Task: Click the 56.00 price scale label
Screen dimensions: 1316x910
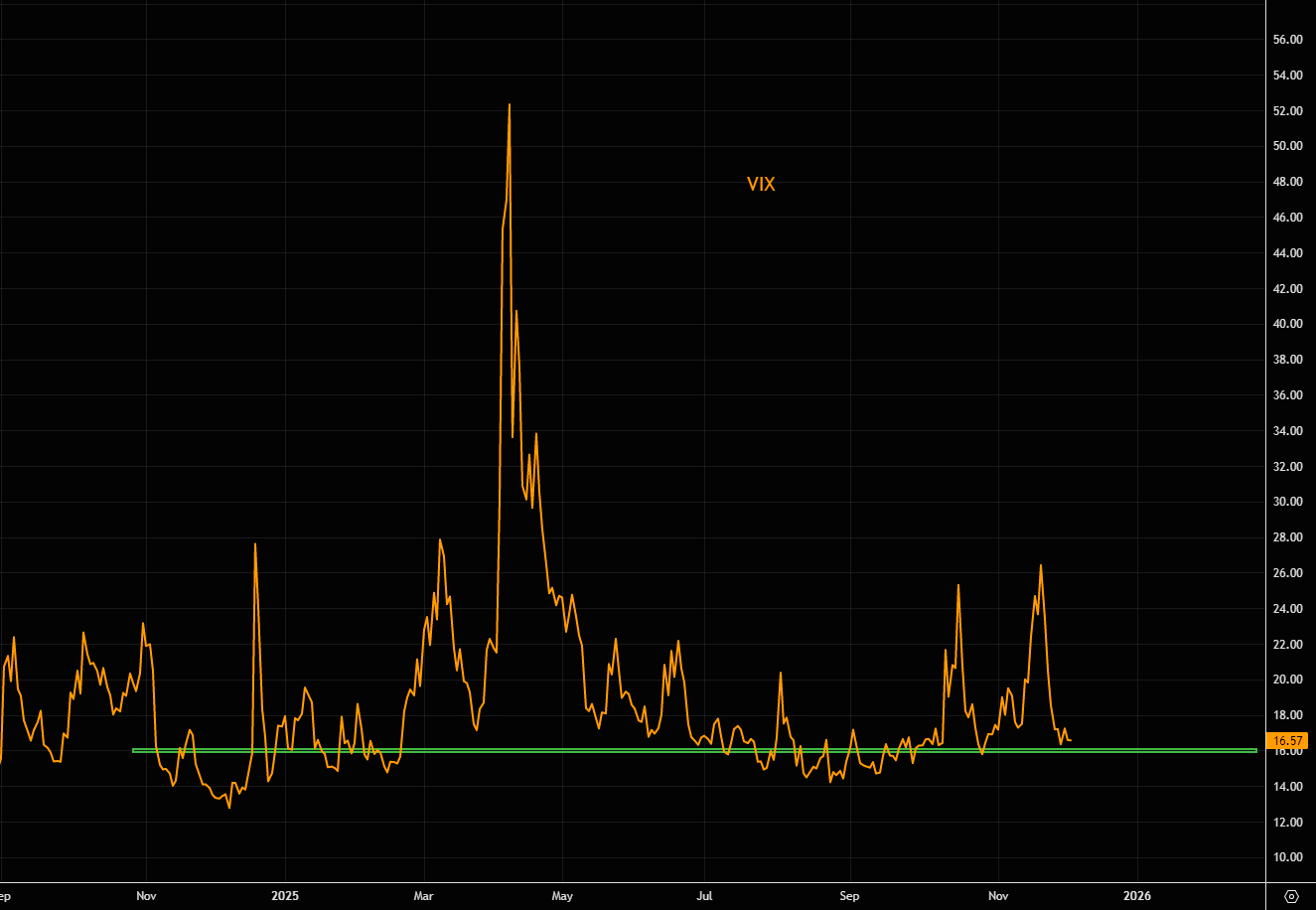Action: [1287, 40]
